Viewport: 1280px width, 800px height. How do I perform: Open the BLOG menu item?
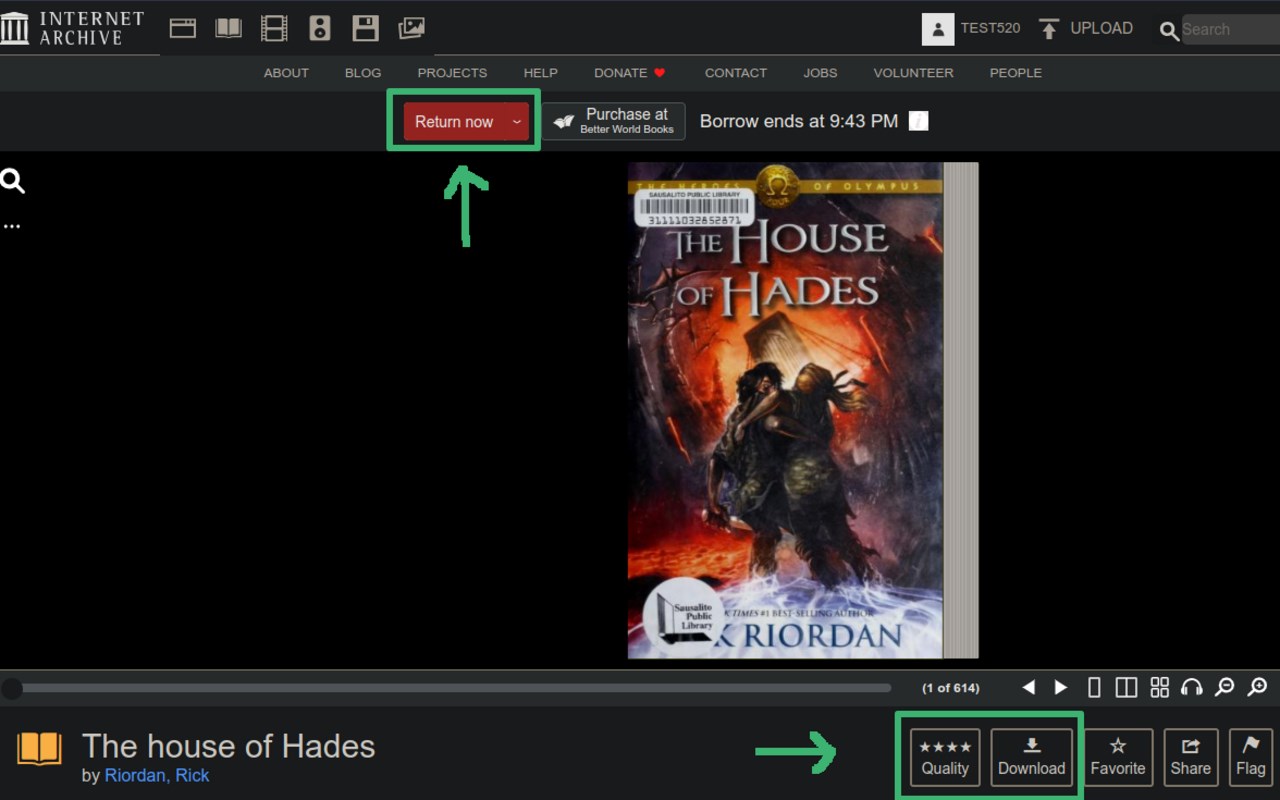click(x=363, y=73)
